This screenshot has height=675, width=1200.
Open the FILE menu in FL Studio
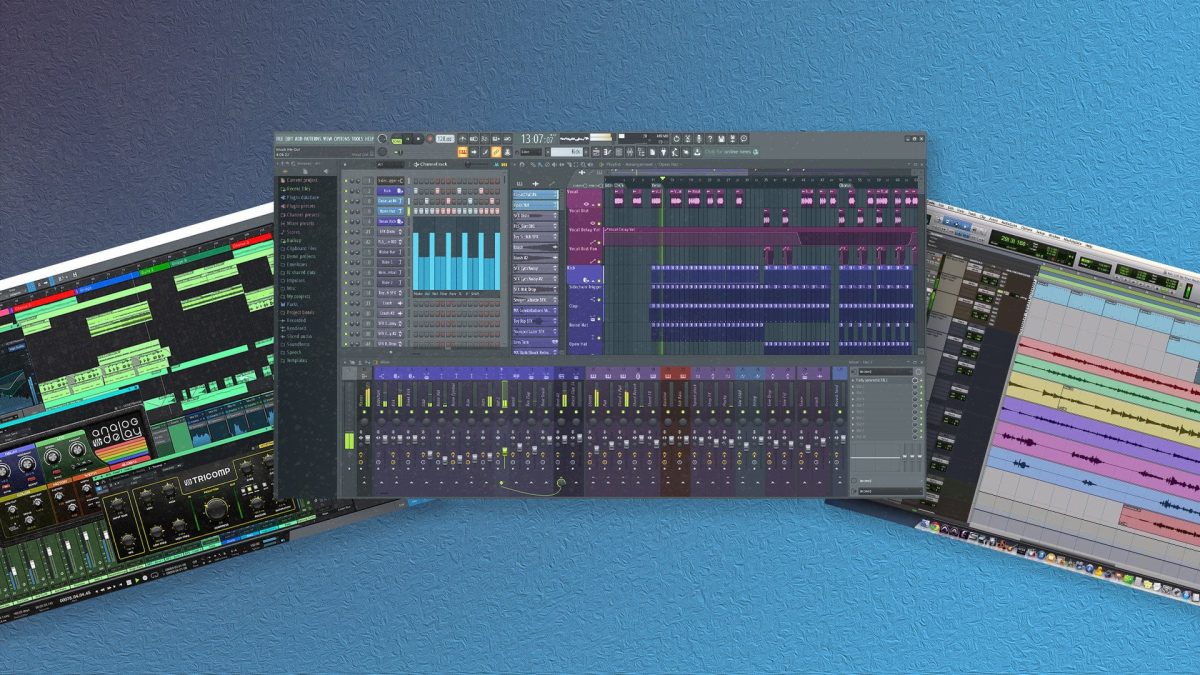click(x=279, y=139)
